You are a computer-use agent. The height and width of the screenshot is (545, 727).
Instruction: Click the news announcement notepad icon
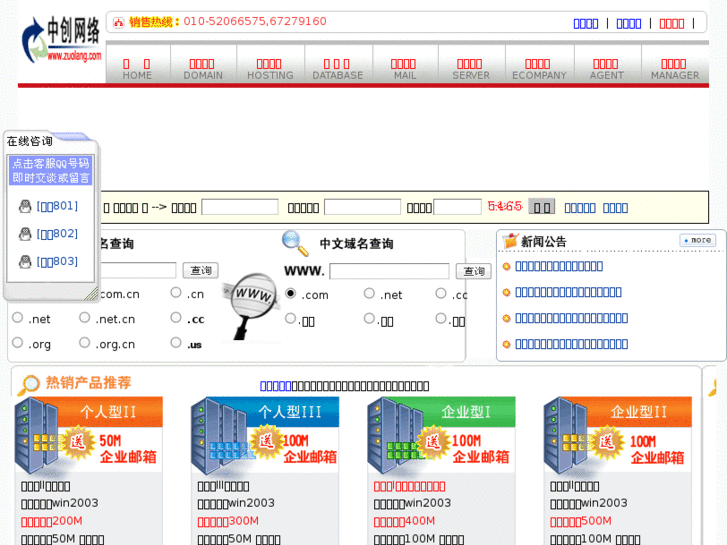[x=510, y=241]
